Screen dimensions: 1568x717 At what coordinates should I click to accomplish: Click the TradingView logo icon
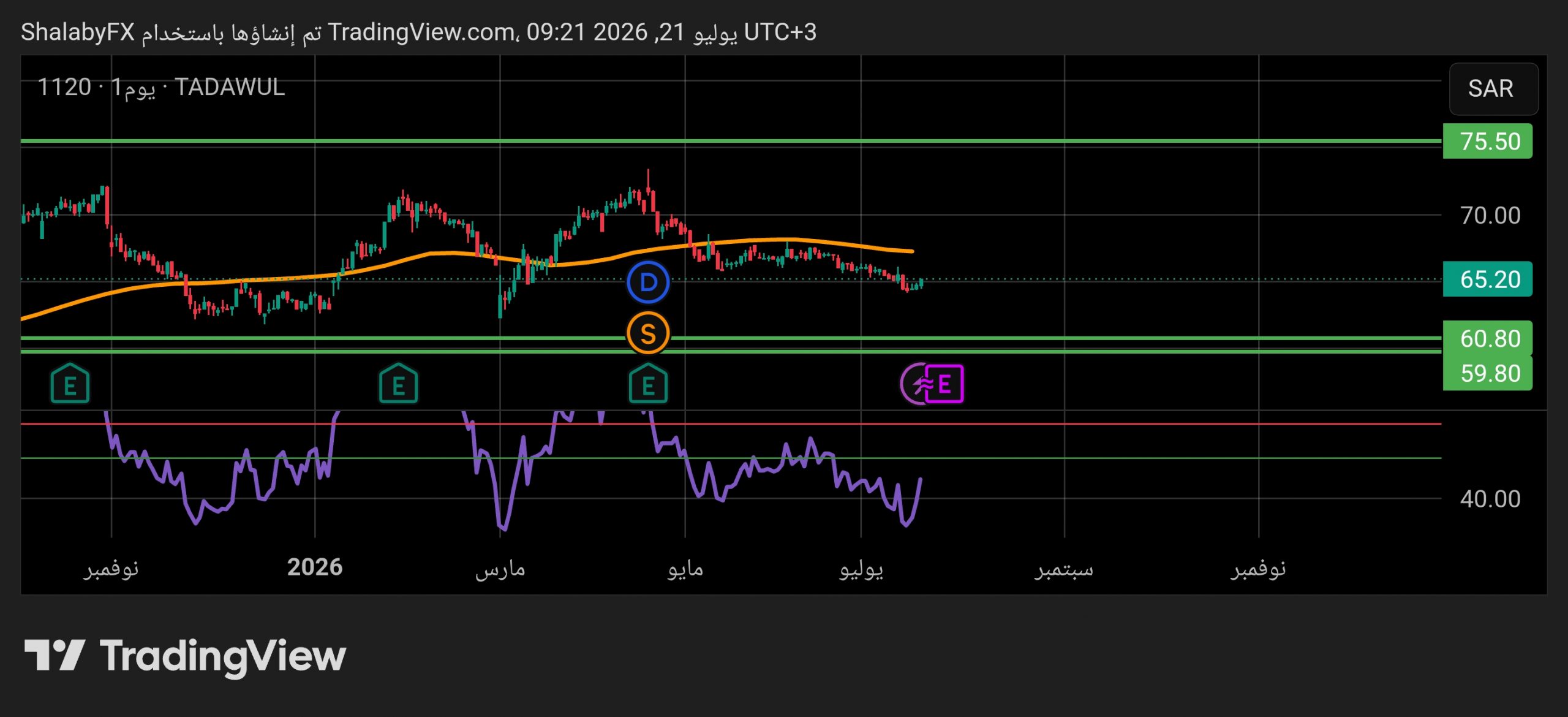click(x=54, y=655)
